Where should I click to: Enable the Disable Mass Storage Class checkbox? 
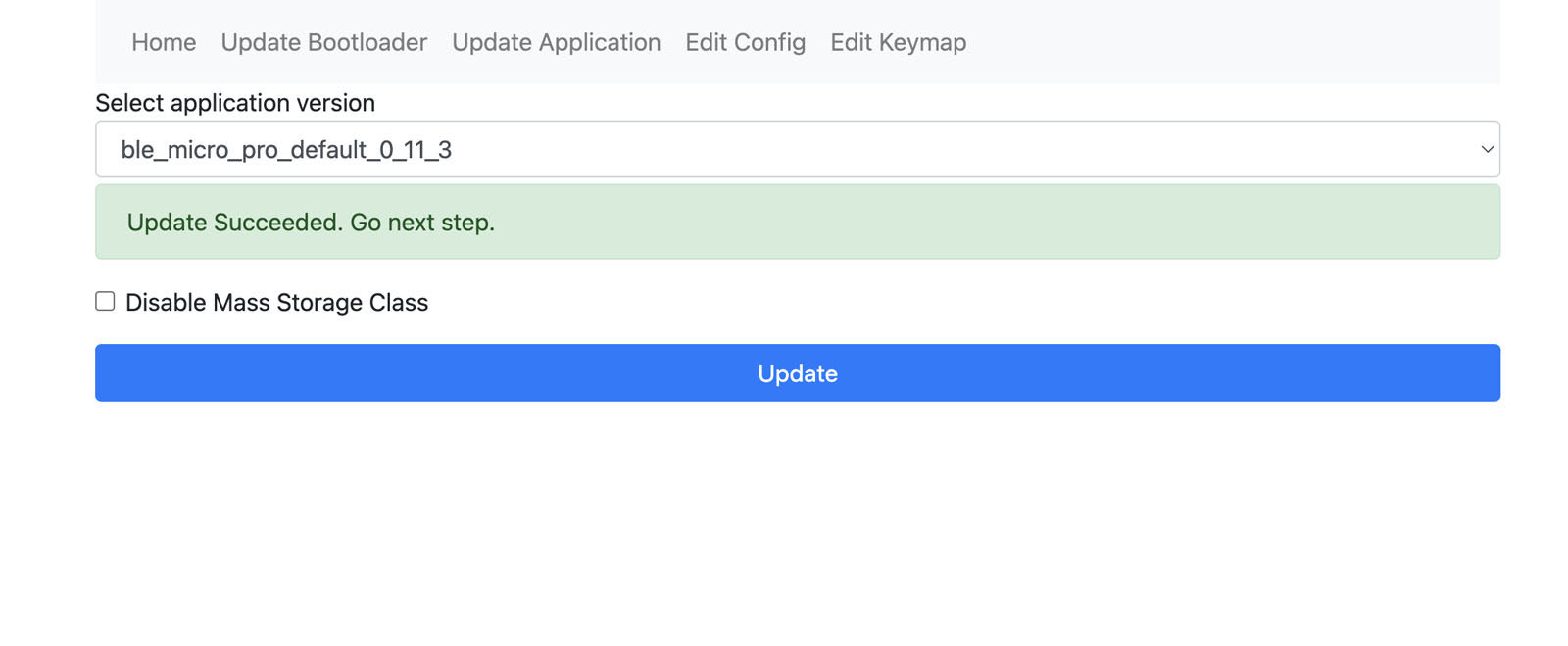[105, 301]
